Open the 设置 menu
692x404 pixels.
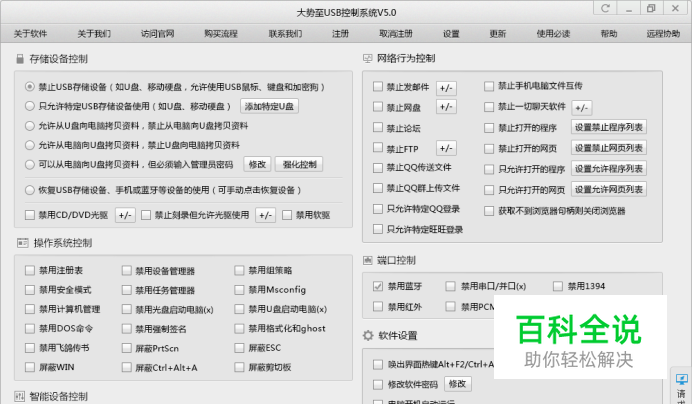coord(451,34)
